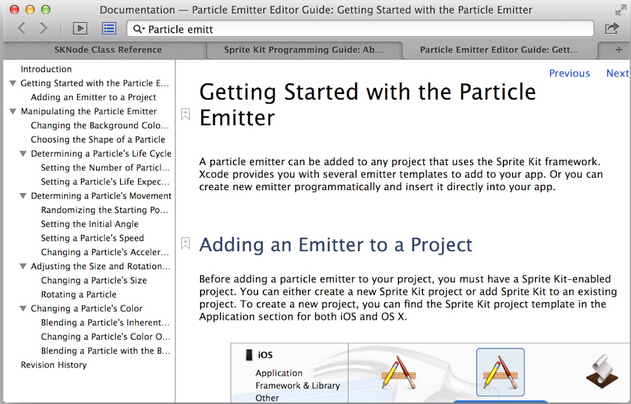Bookmark the Adding an Emitter section
Screen dimensions: 631x404
[185, 243]
